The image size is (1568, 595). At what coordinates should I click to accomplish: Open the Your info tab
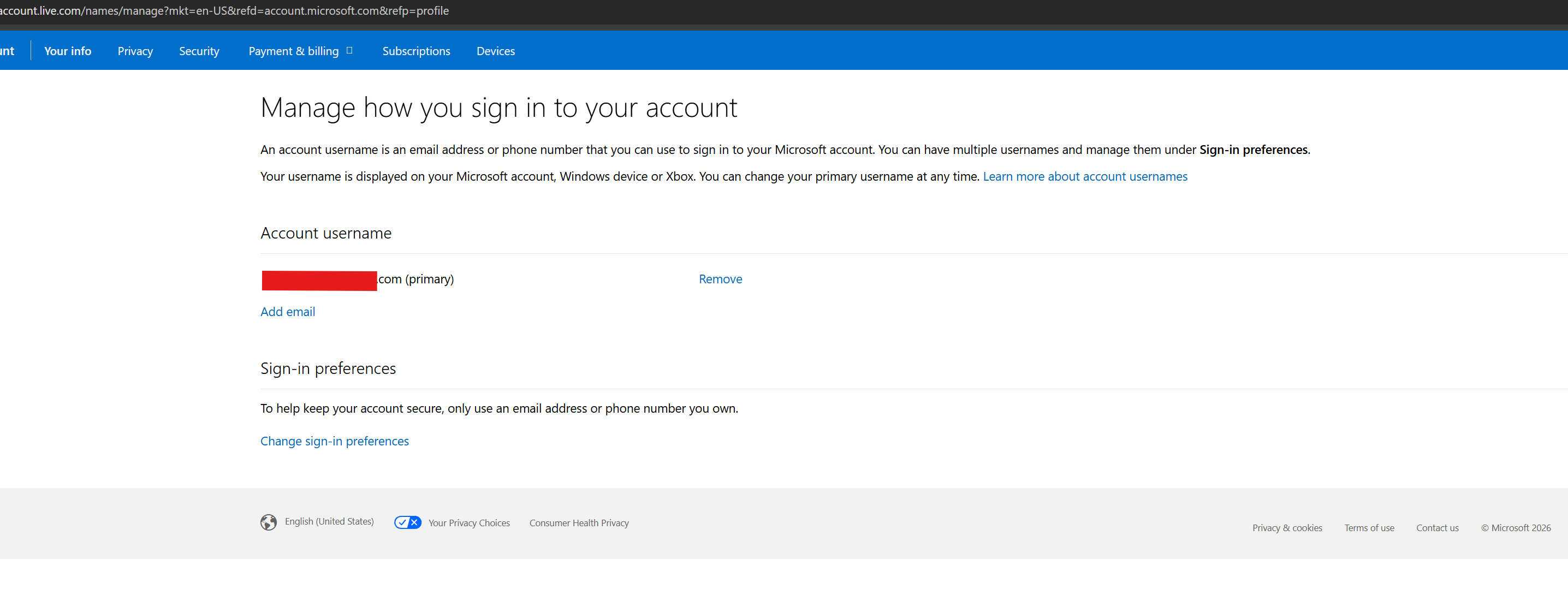point(68,51)
